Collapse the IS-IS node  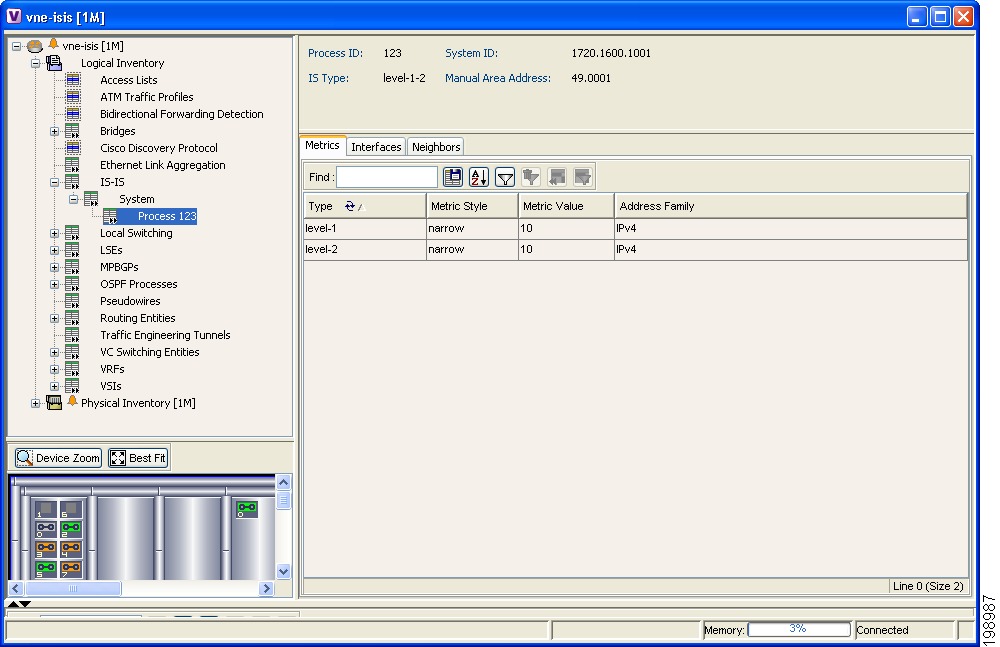point(55,182)
